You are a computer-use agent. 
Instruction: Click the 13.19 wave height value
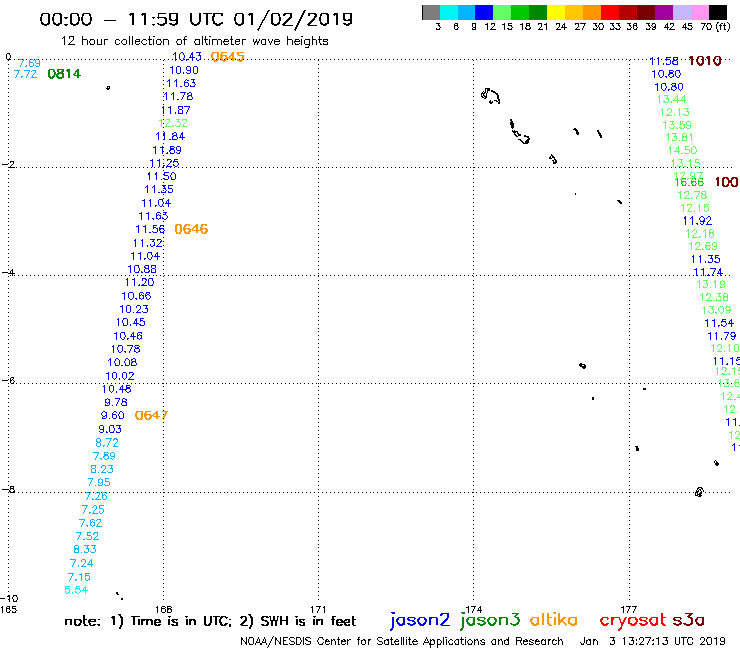[711, 284]
